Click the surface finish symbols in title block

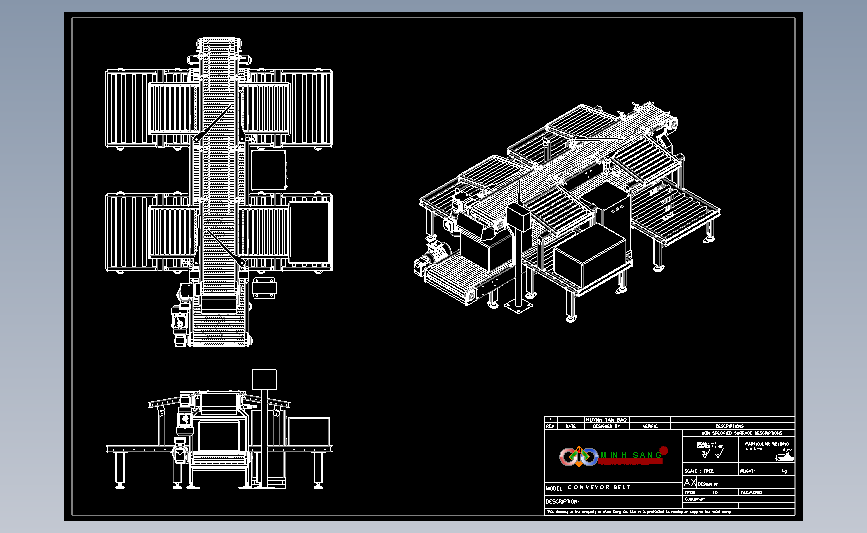(711, 450)
